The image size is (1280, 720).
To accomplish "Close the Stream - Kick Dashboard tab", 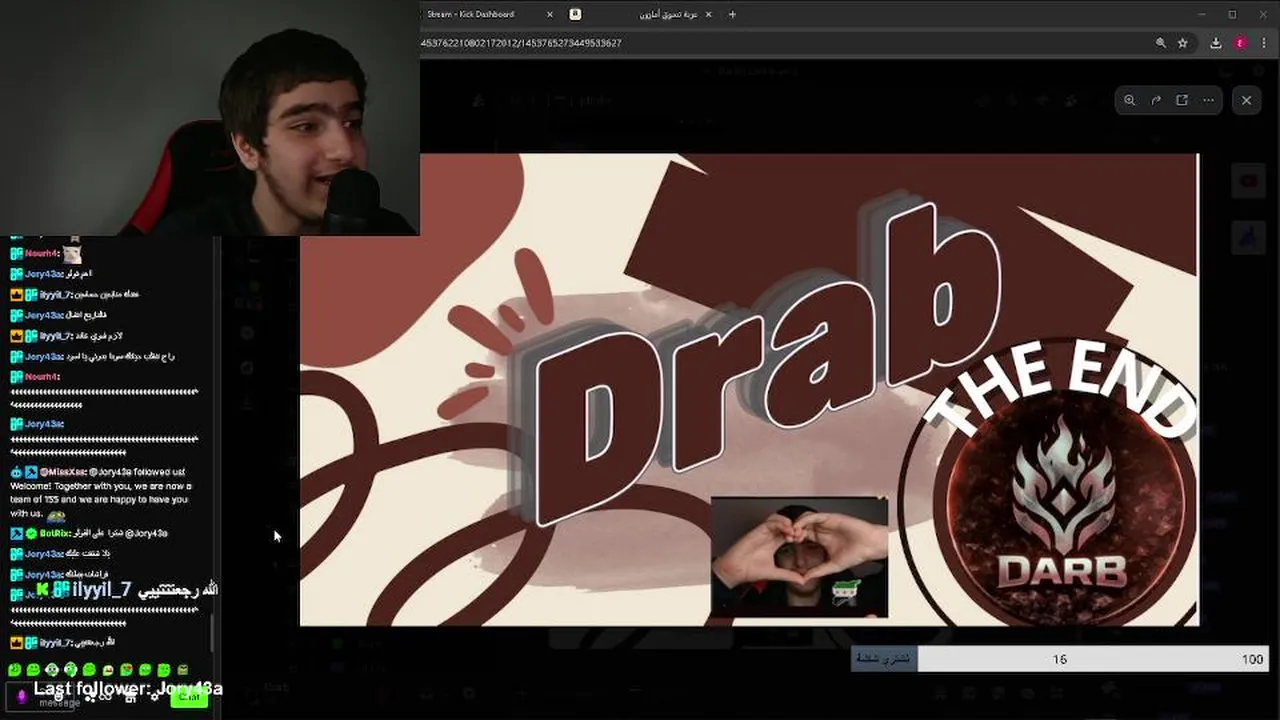I will (550, 14).
